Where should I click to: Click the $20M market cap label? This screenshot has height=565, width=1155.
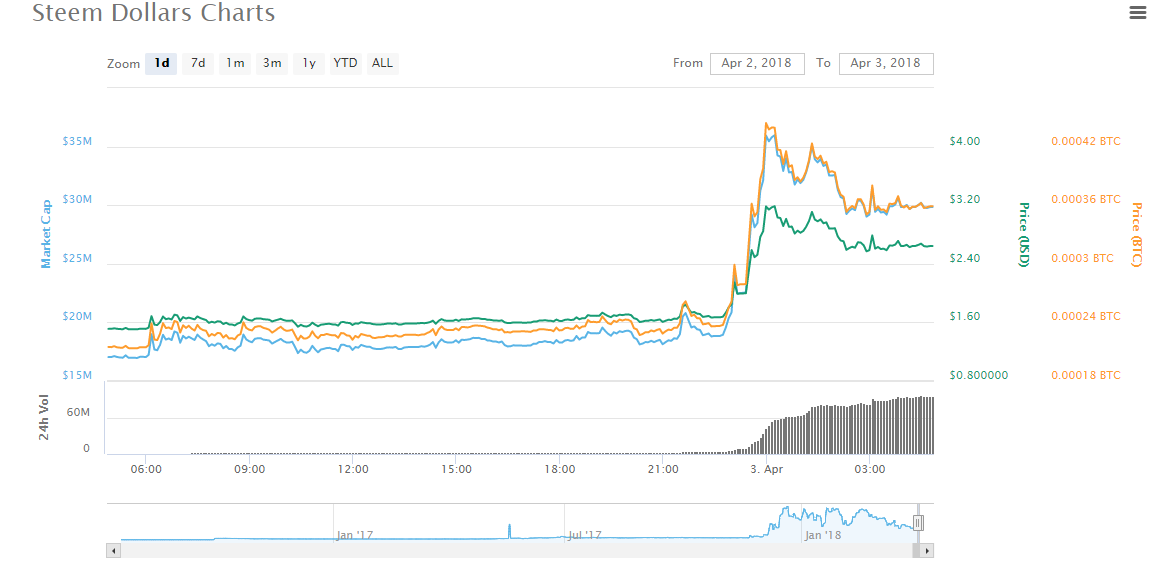tap(77, 317)
